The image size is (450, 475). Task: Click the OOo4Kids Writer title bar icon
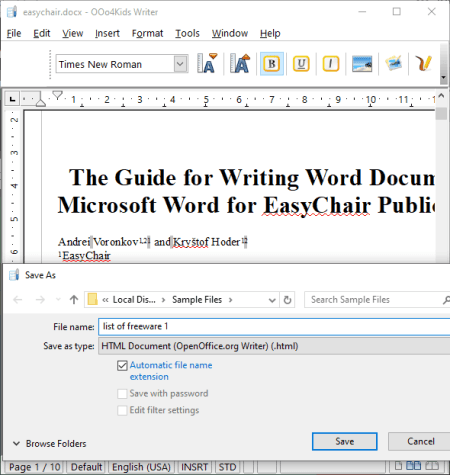click(x=12, y=12)
